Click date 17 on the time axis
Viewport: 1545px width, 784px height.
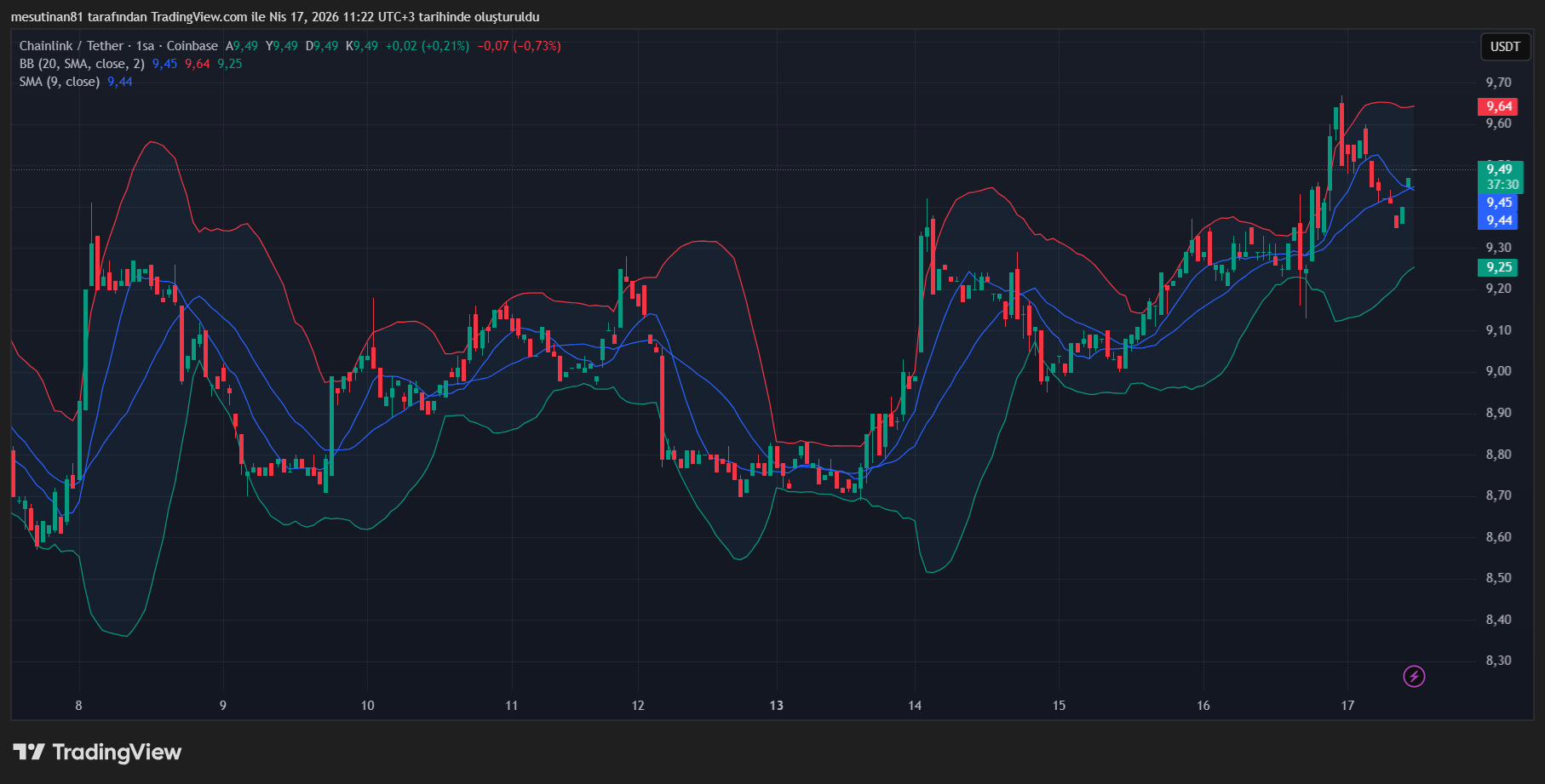click(x=1347, y=705)
